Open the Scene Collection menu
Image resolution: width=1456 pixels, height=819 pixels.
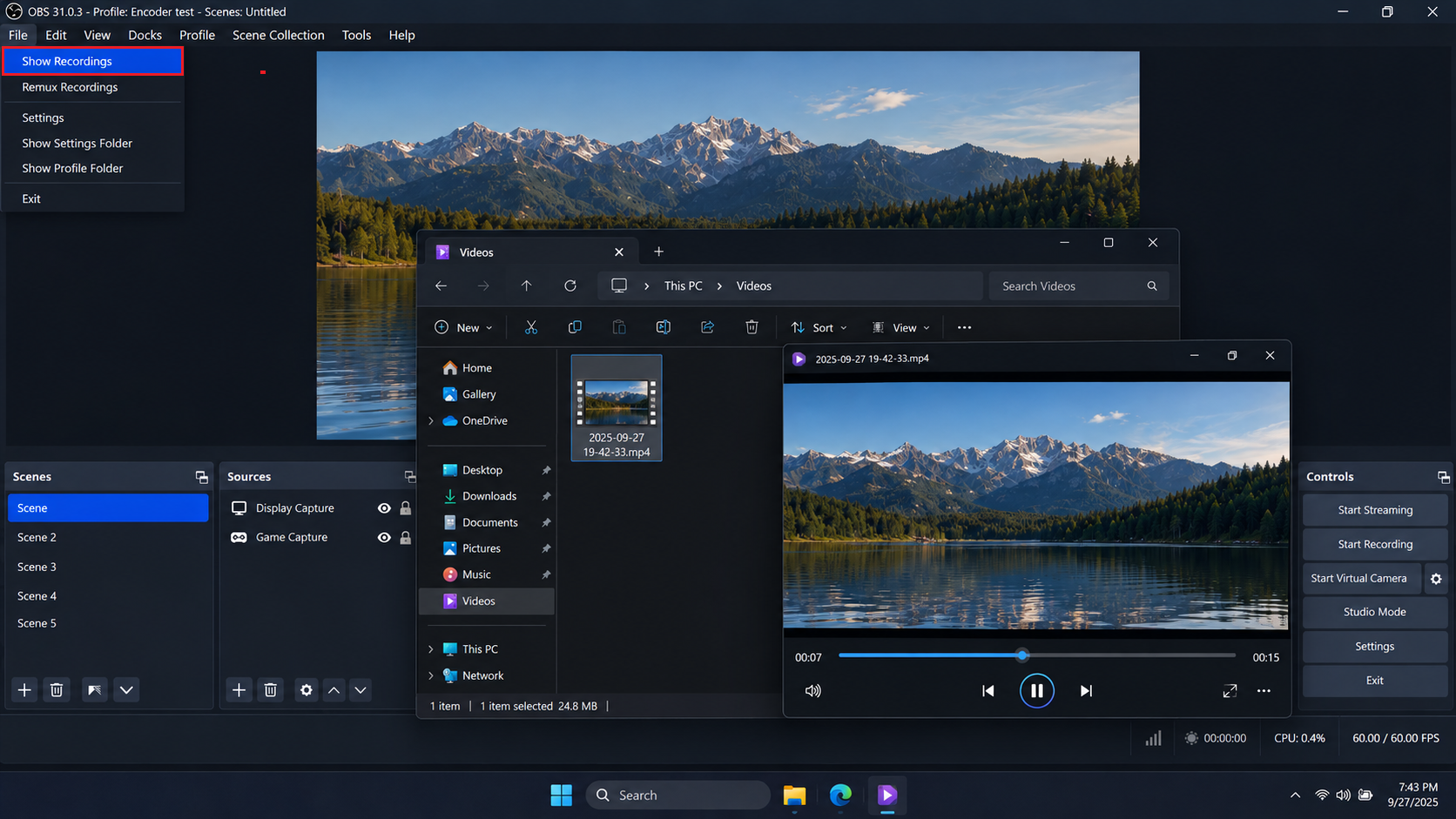(279, 35)
